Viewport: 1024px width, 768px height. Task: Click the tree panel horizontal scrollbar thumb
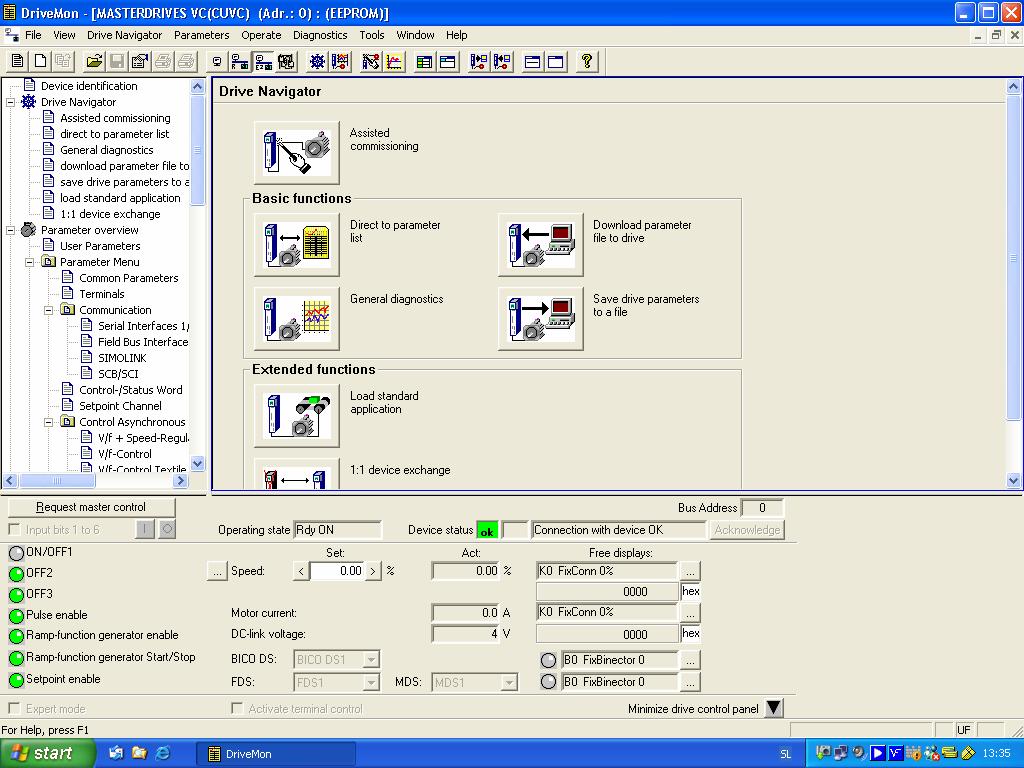(57, 481)
